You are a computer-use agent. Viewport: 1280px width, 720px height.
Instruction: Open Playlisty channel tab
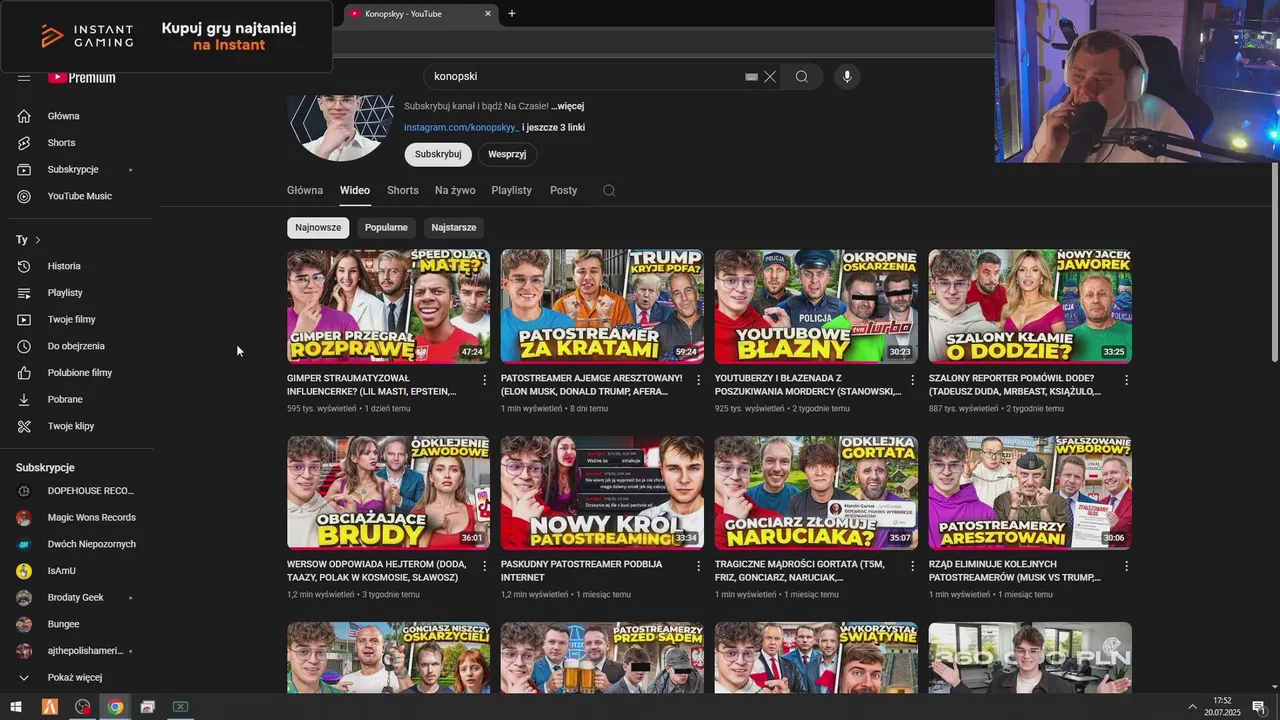coord(512,190)
